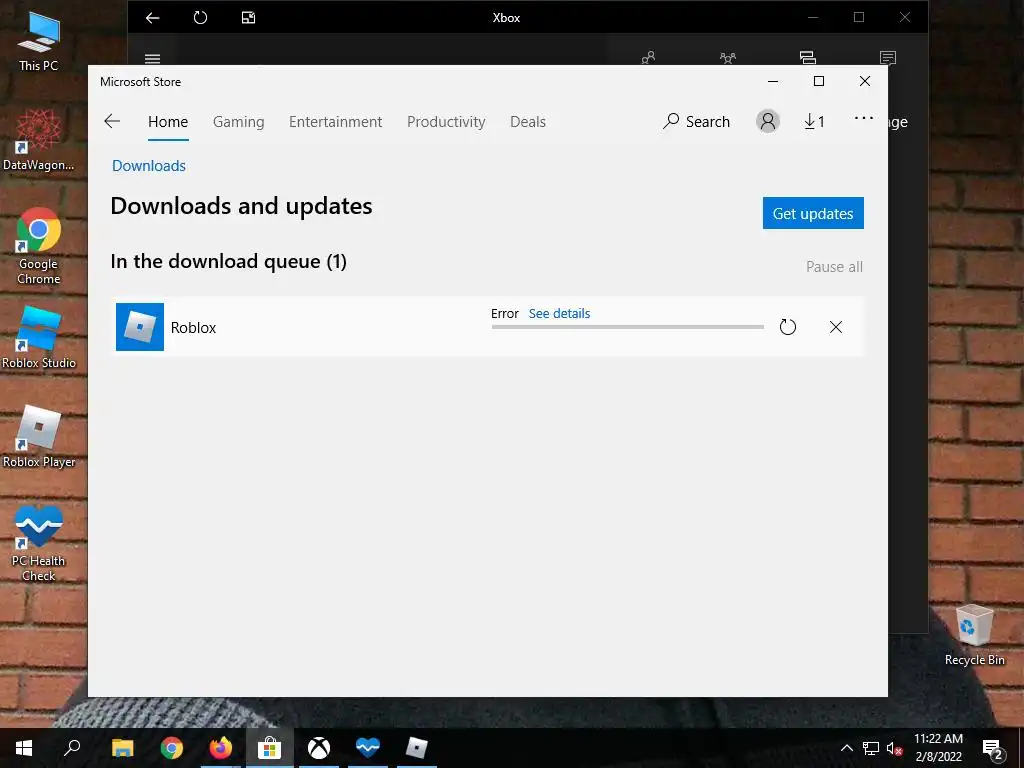Open the Productivity tab
The width and height of the screenshot is (1024, 768).
point(446,122)
